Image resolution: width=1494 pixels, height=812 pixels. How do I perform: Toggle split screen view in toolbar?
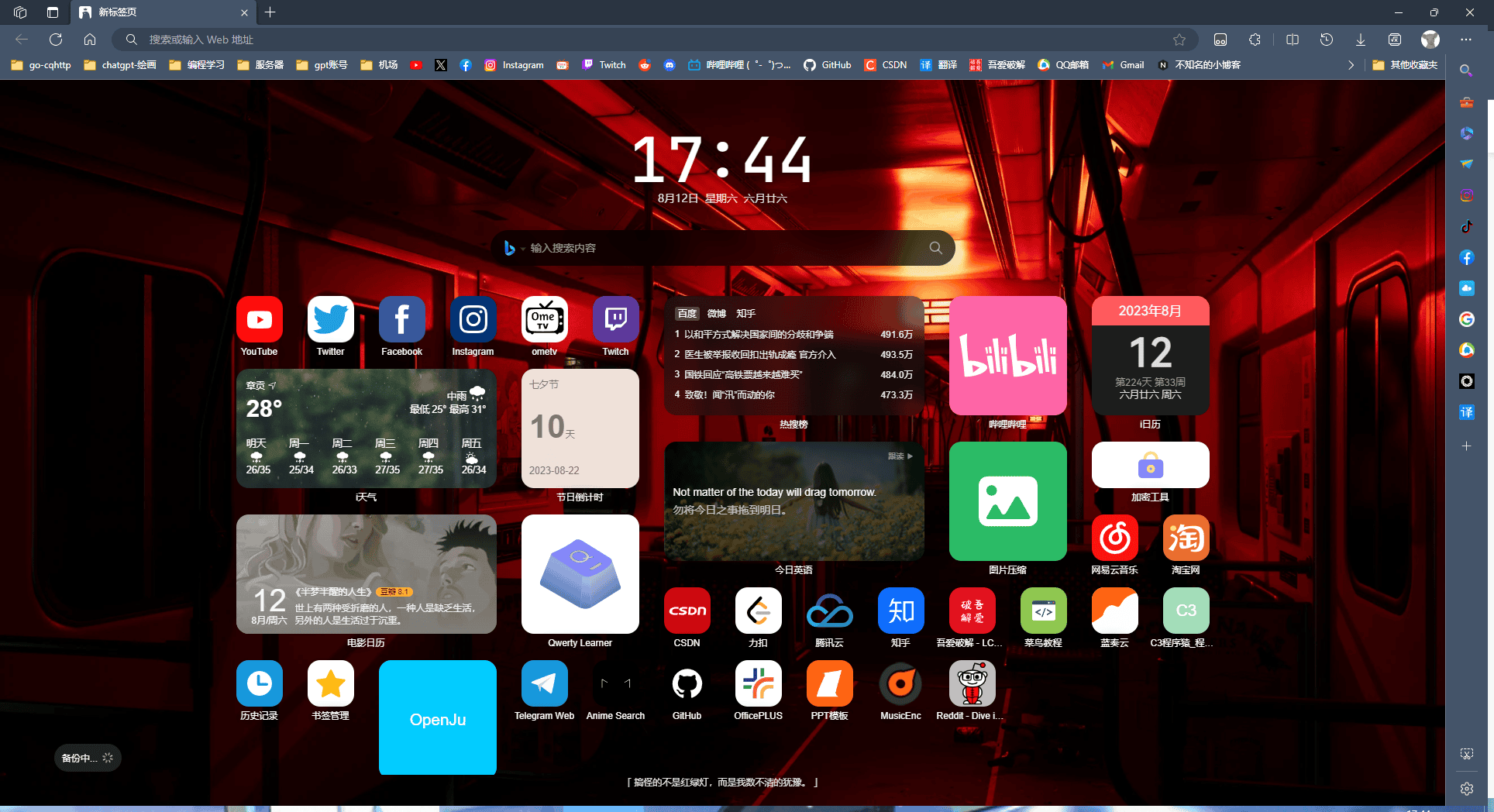click(x=1292, y=40)
